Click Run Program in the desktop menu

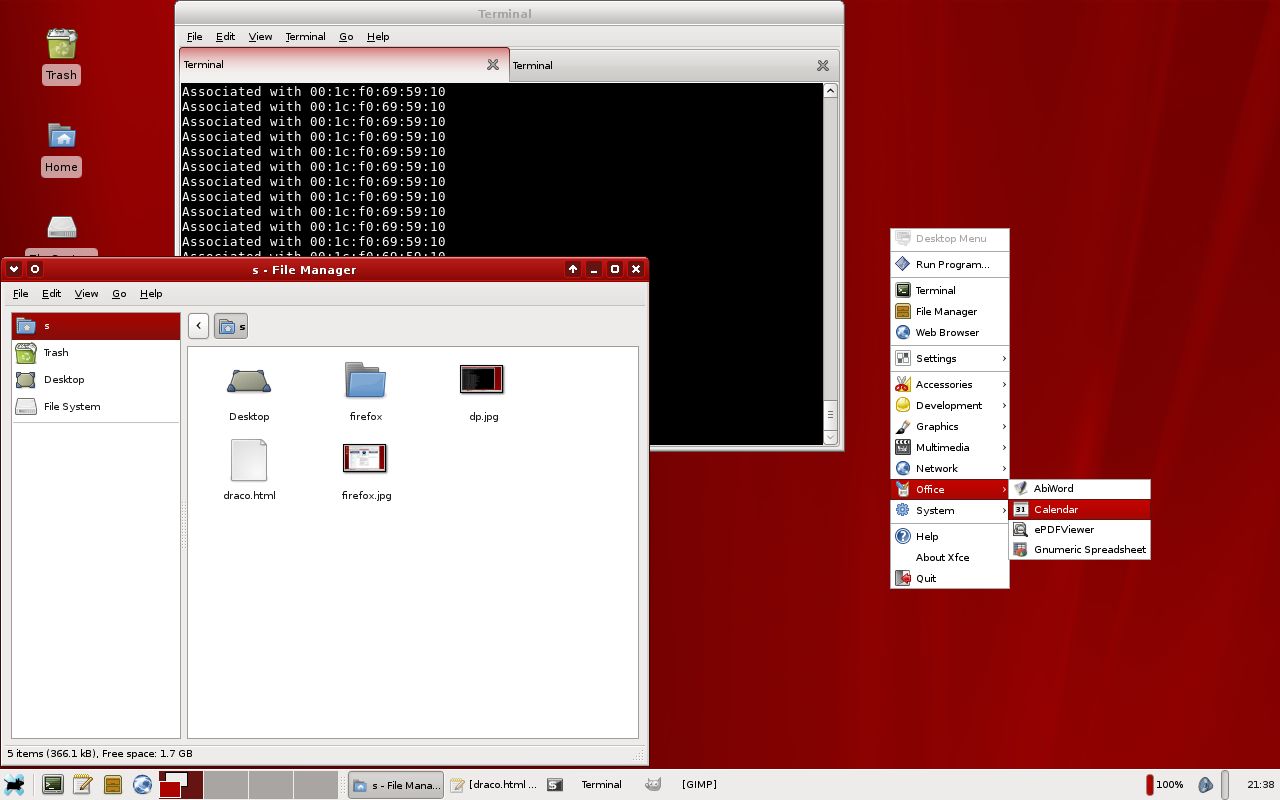tap(947, 264)
